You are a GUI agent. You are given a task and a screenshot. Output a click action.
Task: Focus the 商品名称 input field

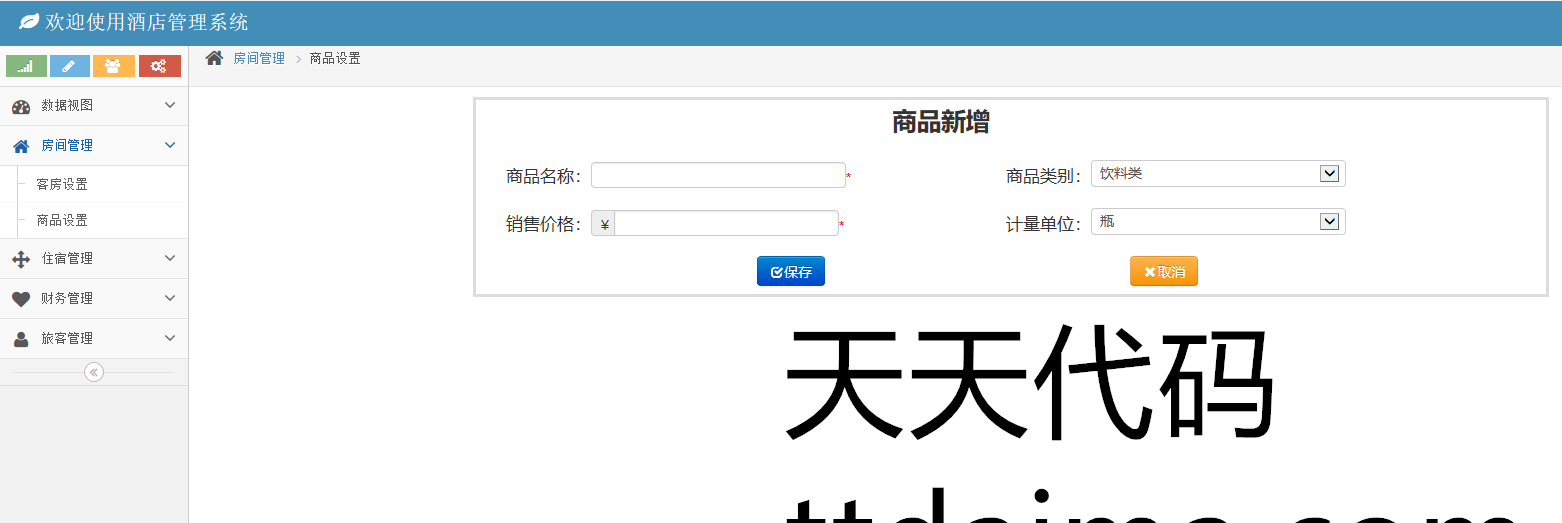click(x=718, y=176)
